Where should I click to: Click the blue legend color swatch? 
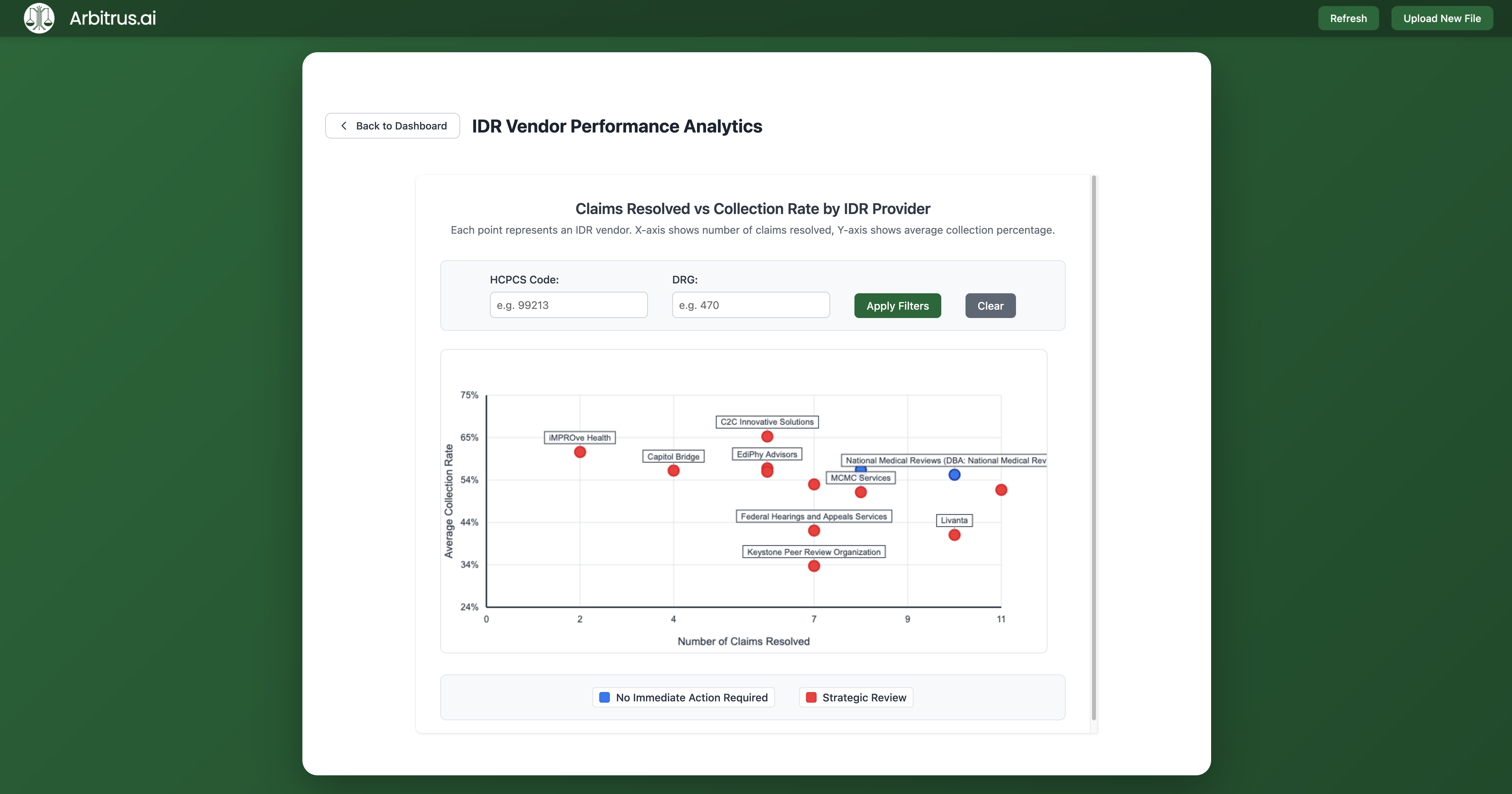pyautogui.click(x=604, y=697)
